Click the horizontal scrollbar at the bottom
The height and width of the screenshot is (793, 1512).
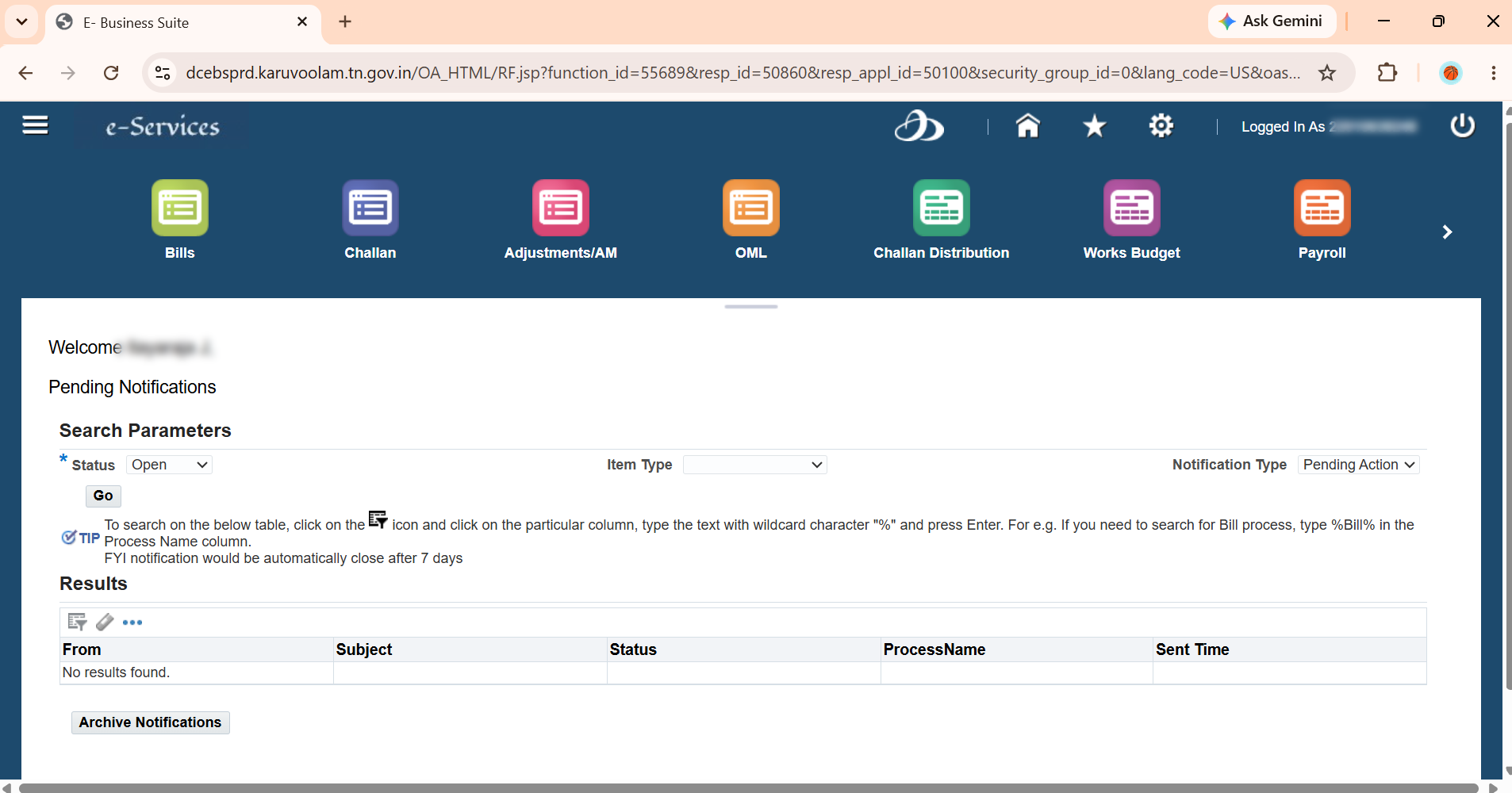749,788
